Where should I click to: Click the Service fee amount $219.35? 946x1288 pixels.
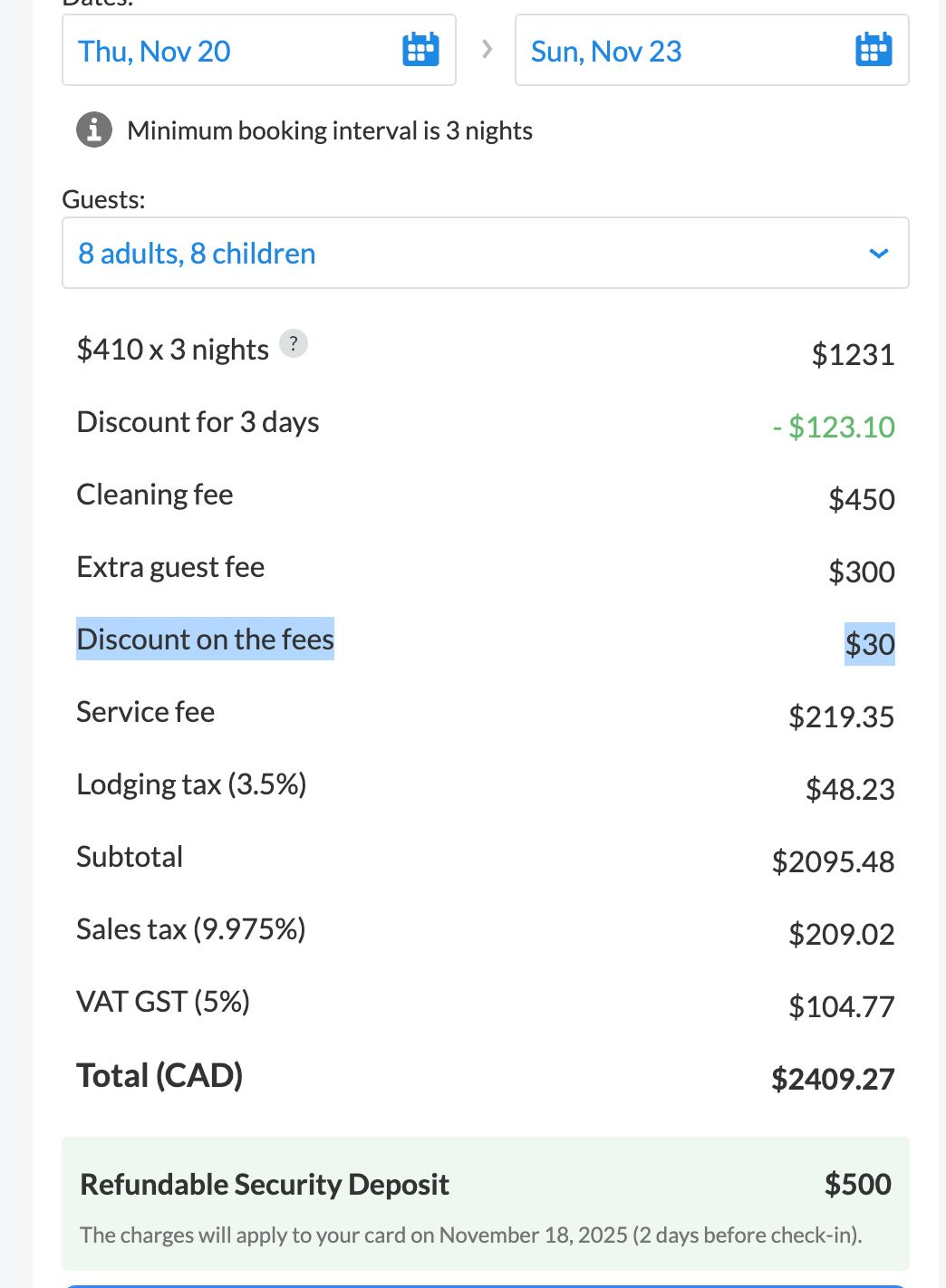coord(842,716)
